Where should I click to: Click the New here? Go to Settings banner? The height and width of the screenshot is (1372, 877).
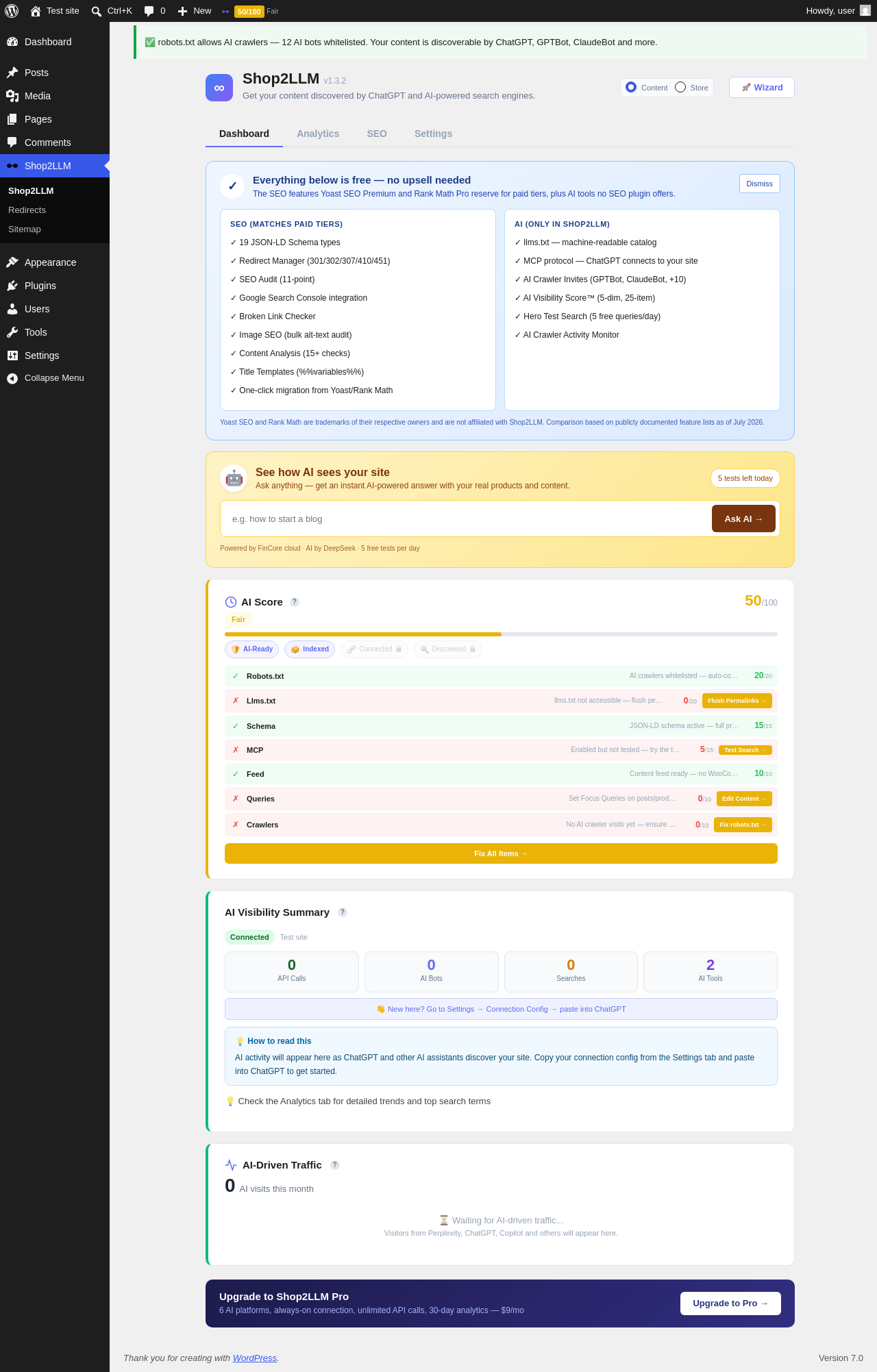(x=501, y=1009)
